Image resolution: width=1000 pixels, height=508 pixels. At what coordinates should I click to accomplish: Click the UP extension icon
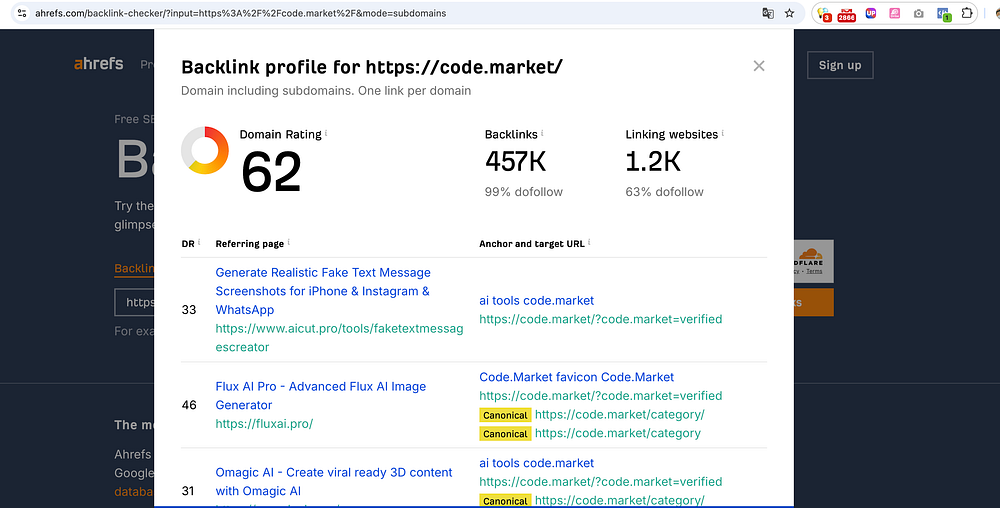point(871,14)
